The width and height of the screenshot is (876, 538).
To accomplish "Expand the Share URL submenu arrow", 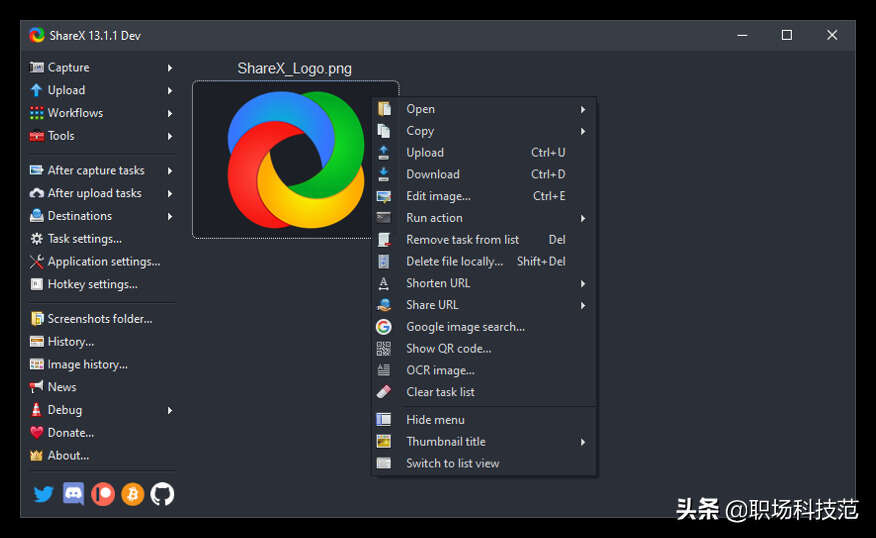I will click(x=583, y=306).
